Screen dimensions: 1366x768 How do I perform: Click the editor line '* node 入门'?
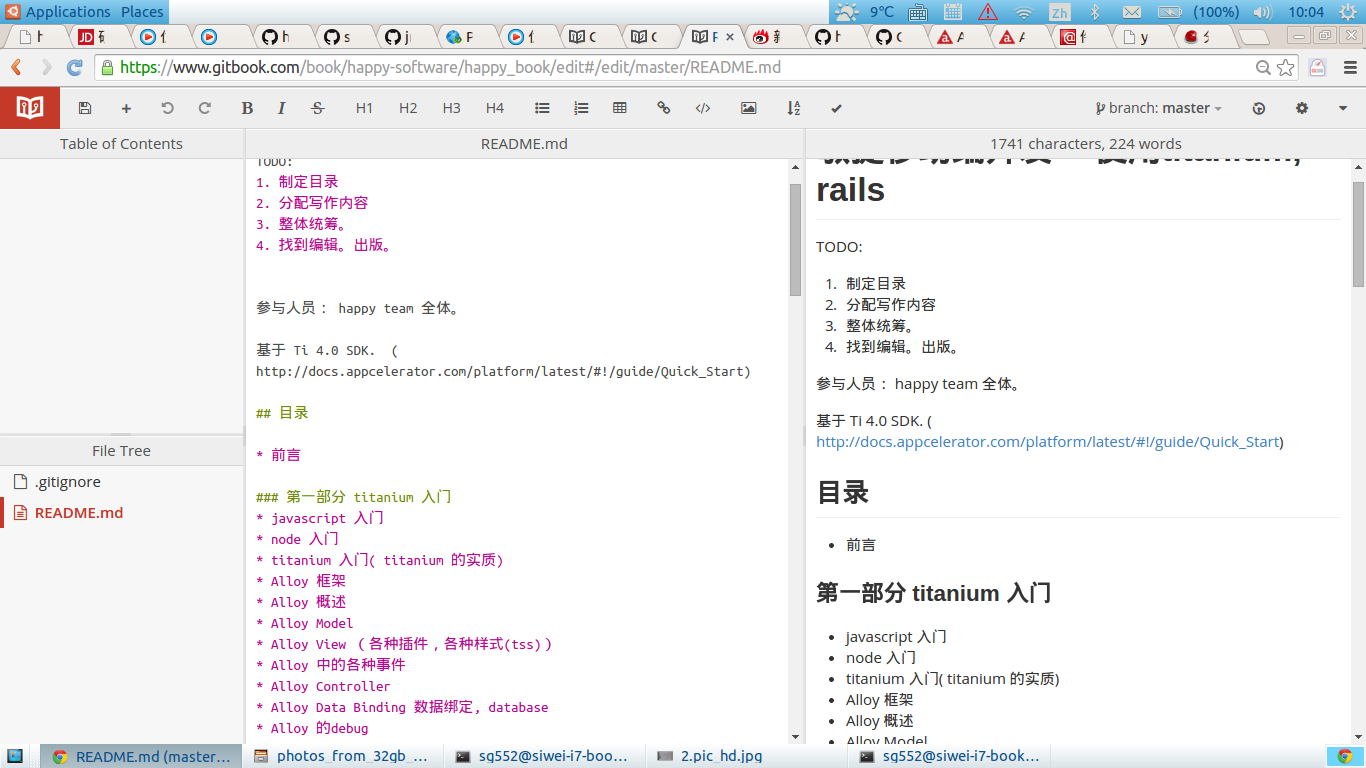297,539
